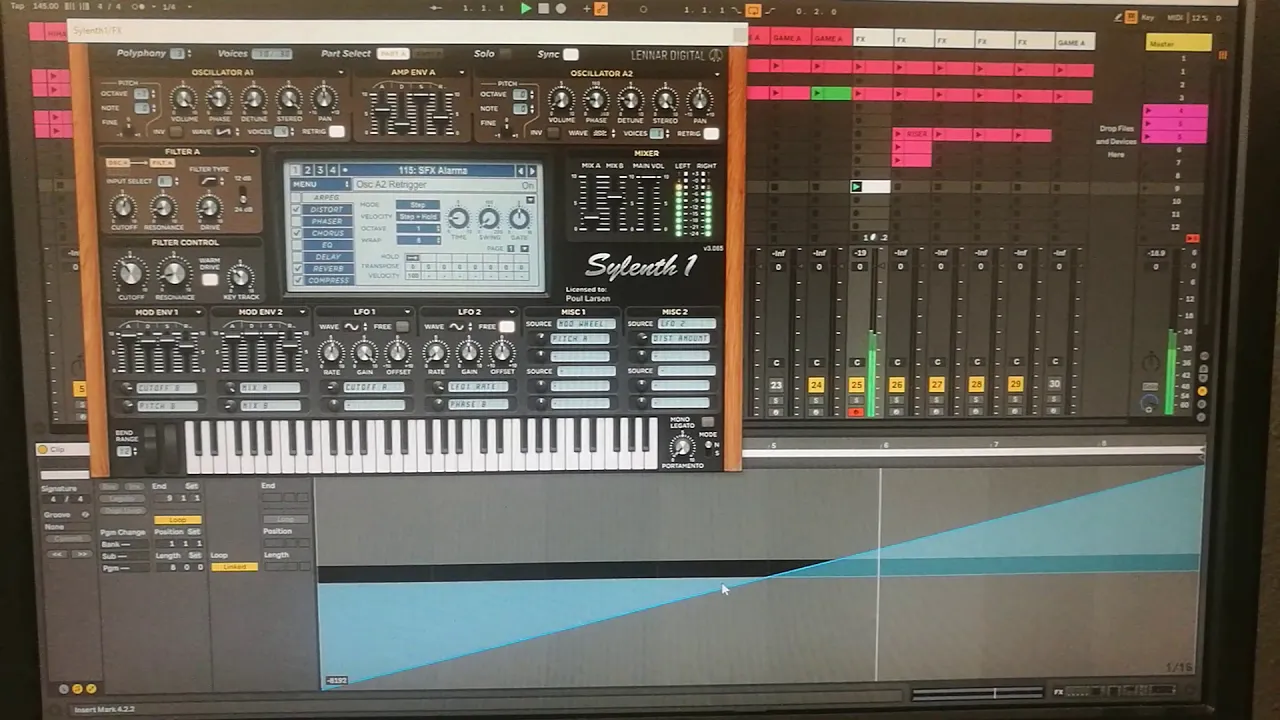
Task: Toggle the Warm Drive button
Action: click(x=209, y=280)
